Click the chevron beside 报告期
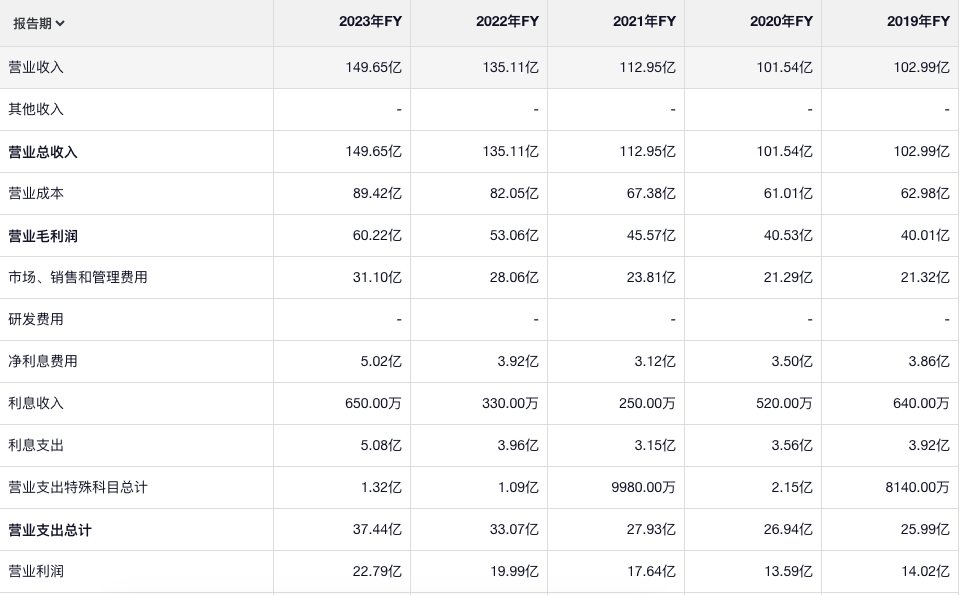 [x=61, y=23]
